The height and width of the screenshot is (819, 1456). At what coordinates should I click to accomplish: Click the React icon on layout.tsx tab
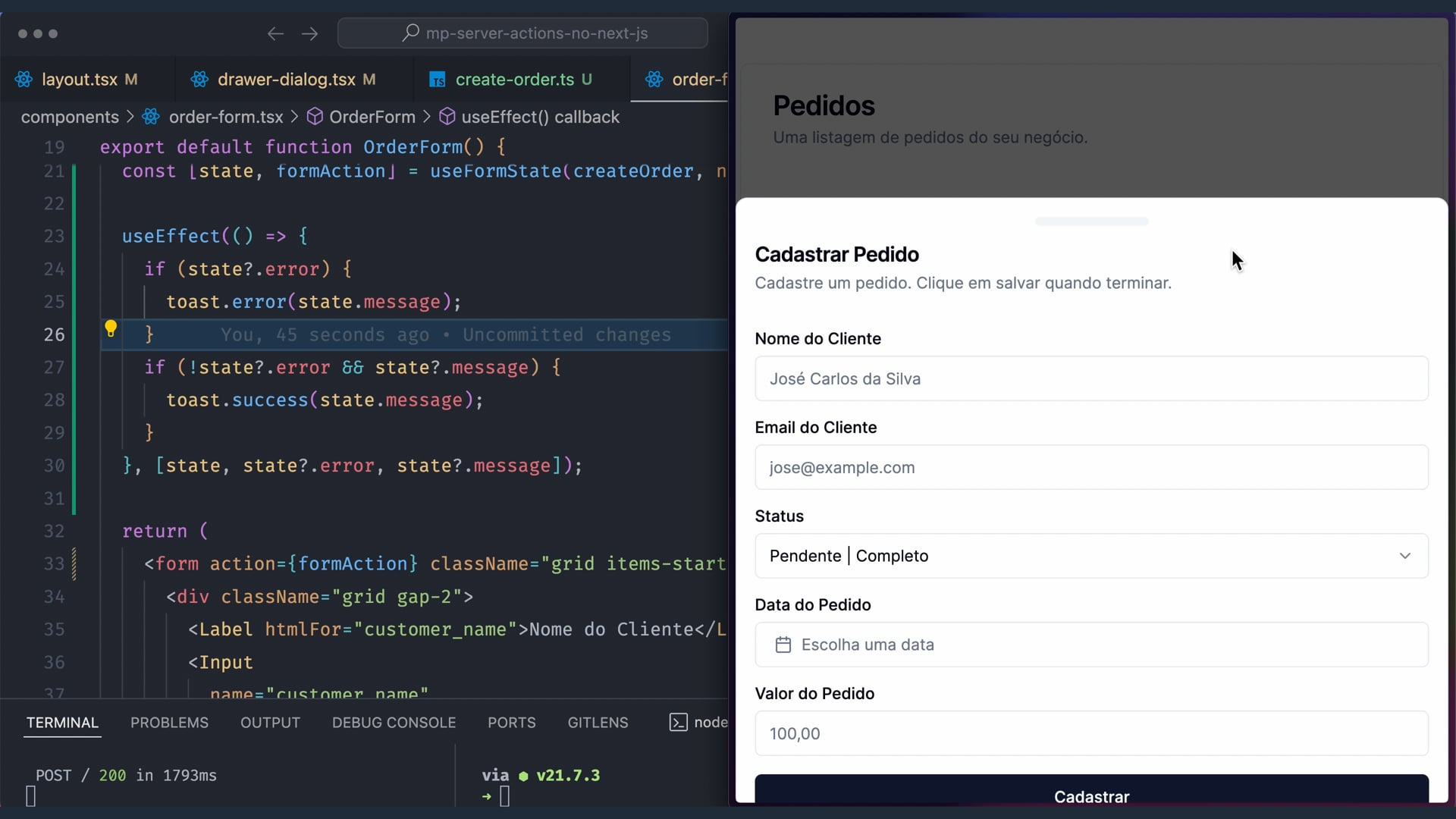pyautogui.click(x=24, y=80)
